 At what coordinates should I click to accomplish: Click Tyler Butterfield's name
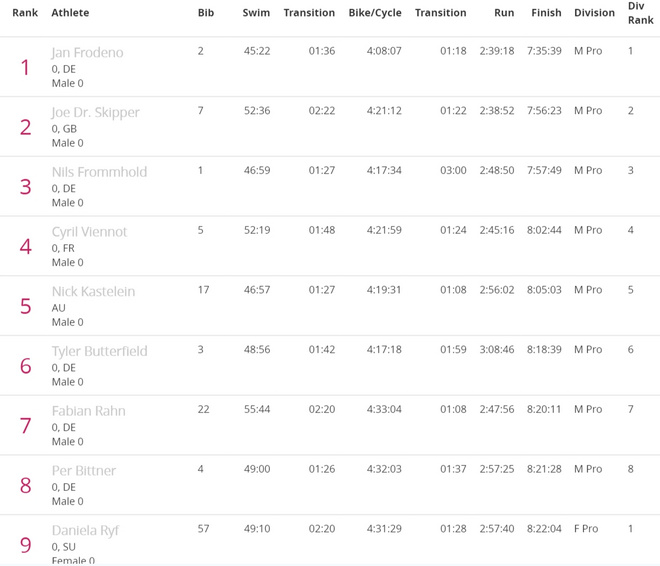pyautogui.click(x=99, y=351)
